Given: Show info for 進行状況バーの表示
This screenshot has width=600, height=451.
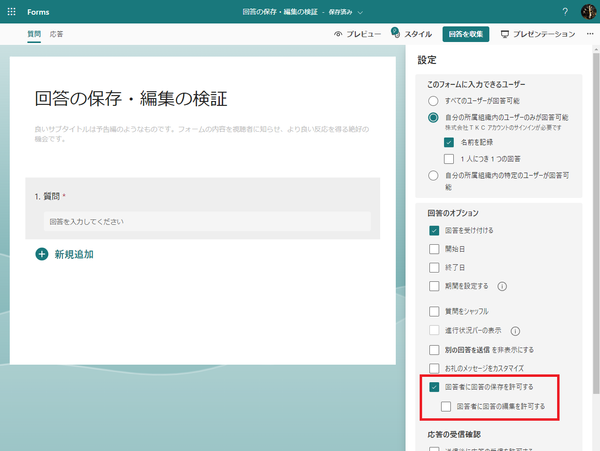Looking at the screenshot, I should pyautogui.click(x=515, y=331).
